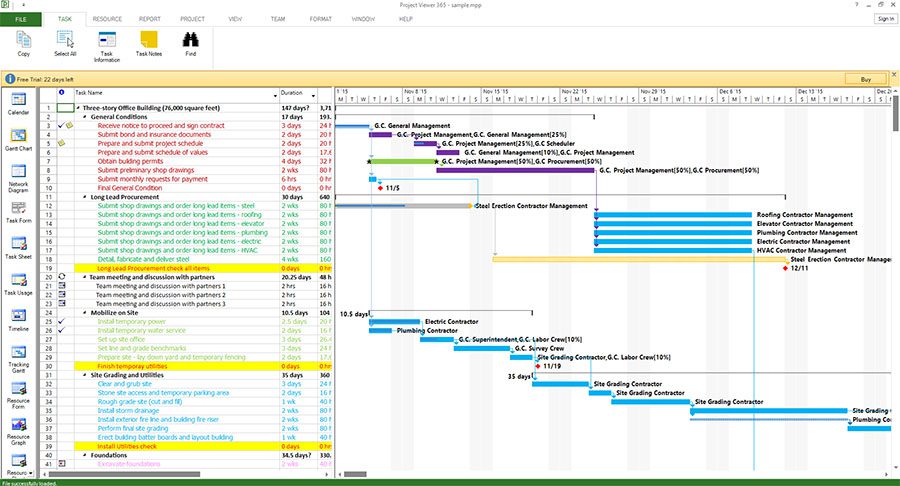Screen dimensions: 900x486
Task: Switch to the REPORT ribbon tab
Action: [149, 19]
